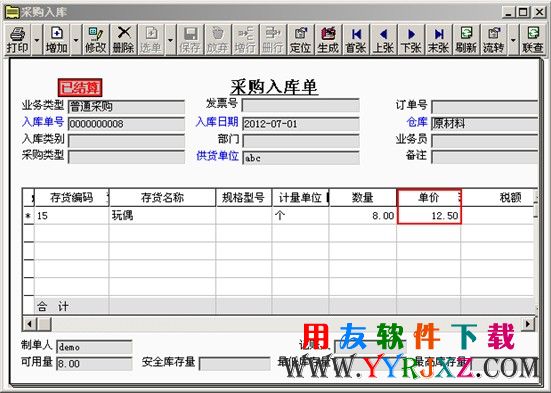Viewport: 551px width, 393px height.
Task: Click the 数量 column header
Action: click(363, 198)
